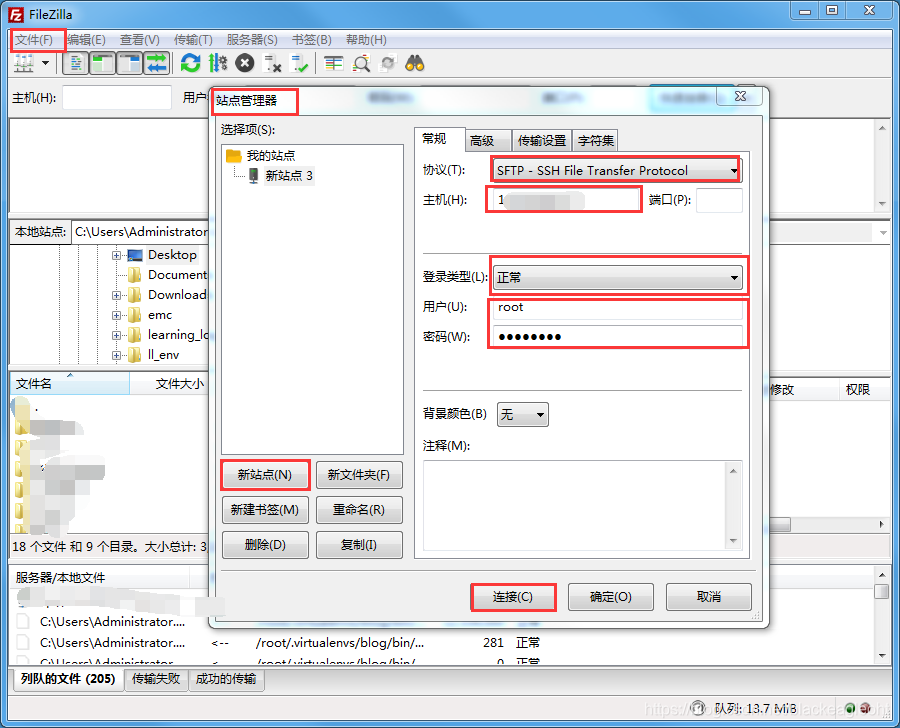Open the 文件(F) menu

34,40
